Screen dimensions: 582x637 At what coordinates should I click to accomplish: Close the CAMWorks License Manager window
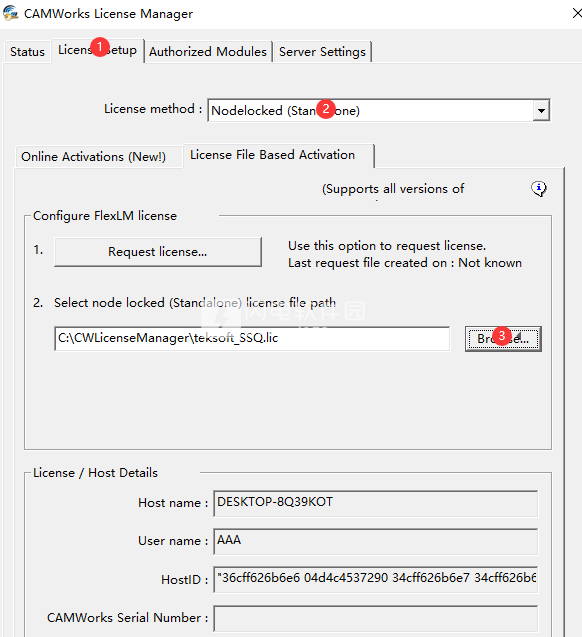[x=577, y=13]
